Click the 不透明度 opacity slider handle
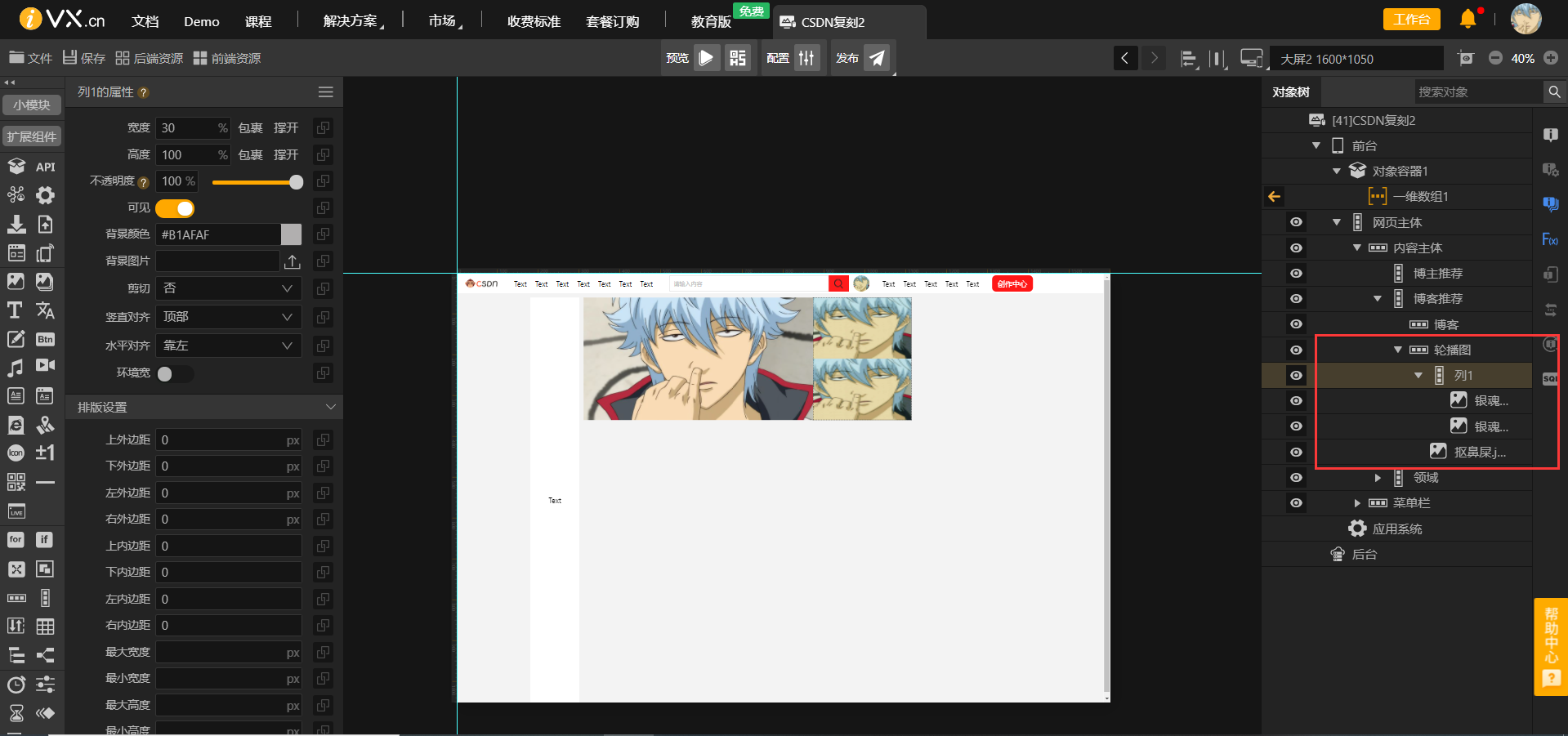This screenshot has width=1568, height=736. coord(296,182)
